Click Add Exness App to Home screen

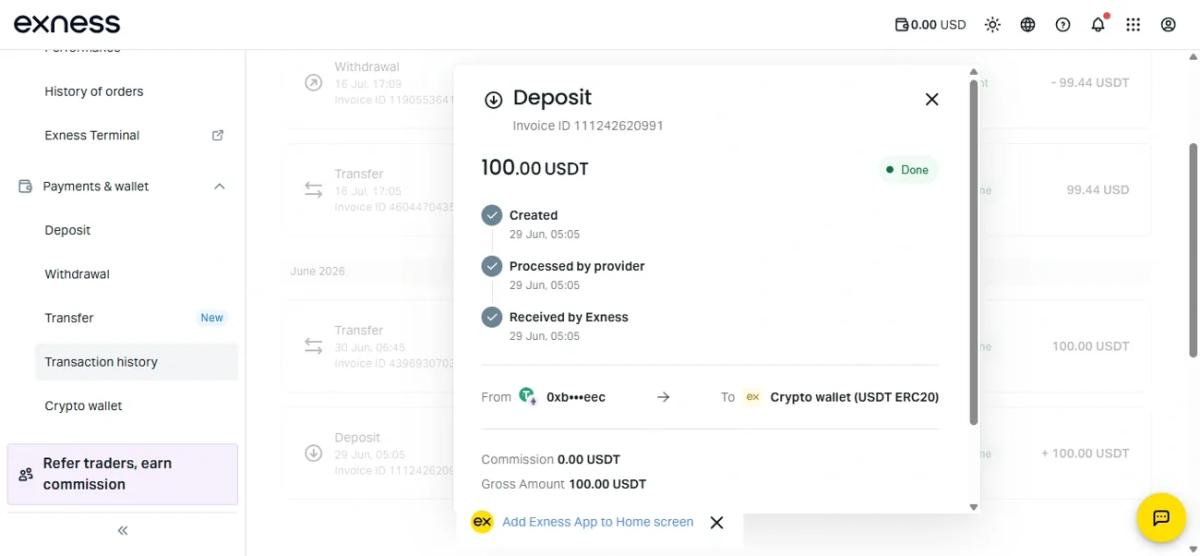click(x=598, y=522)
